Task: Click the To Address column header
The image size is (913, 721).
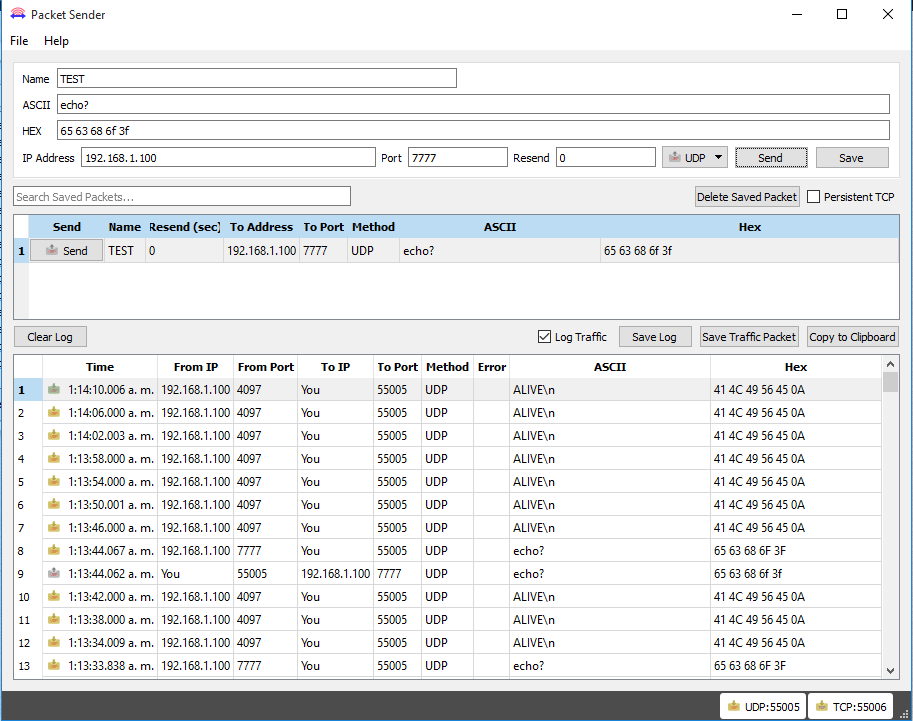Action: pyautogui.click(x=261, y=227)
